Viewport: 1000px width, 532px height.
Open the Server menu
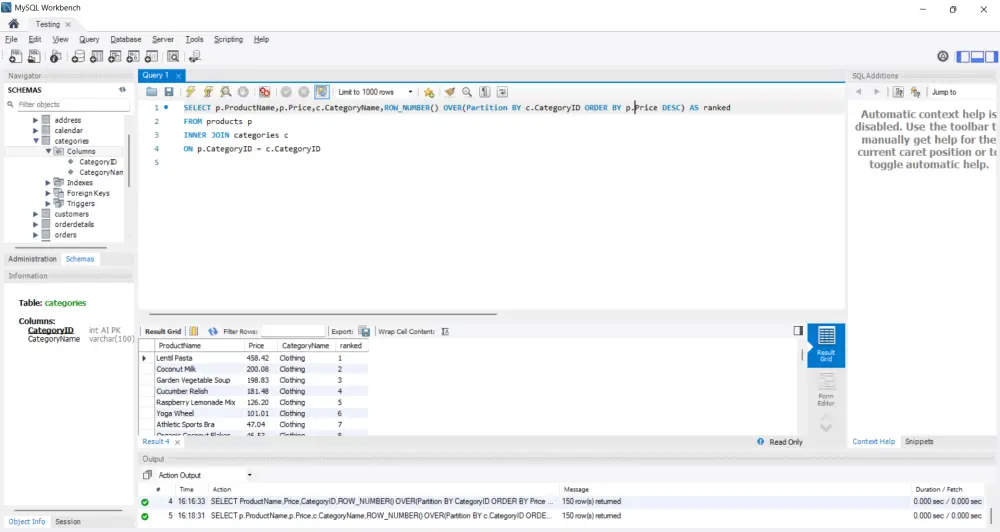[163, 40]
